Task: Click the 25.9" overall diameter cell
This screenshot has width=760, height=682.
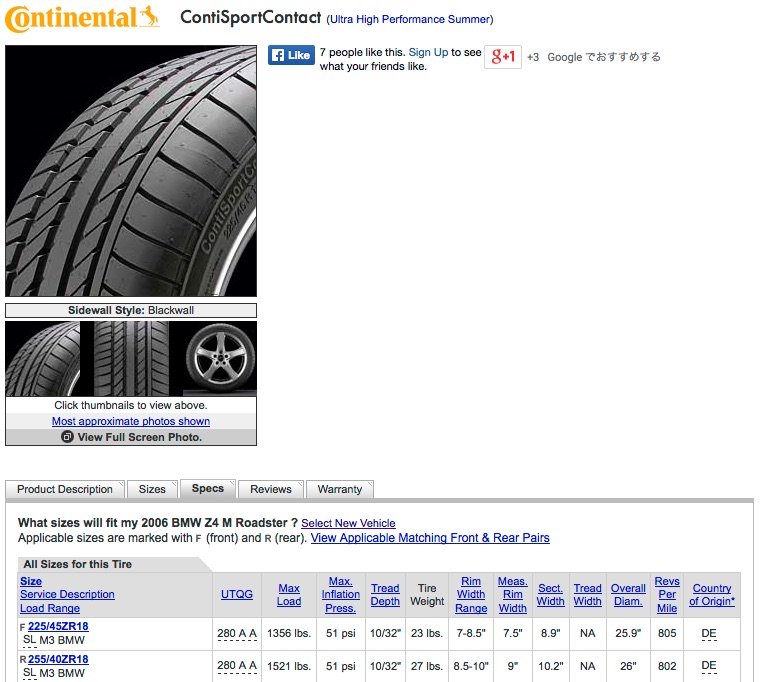Action: (x=628, y=634)
